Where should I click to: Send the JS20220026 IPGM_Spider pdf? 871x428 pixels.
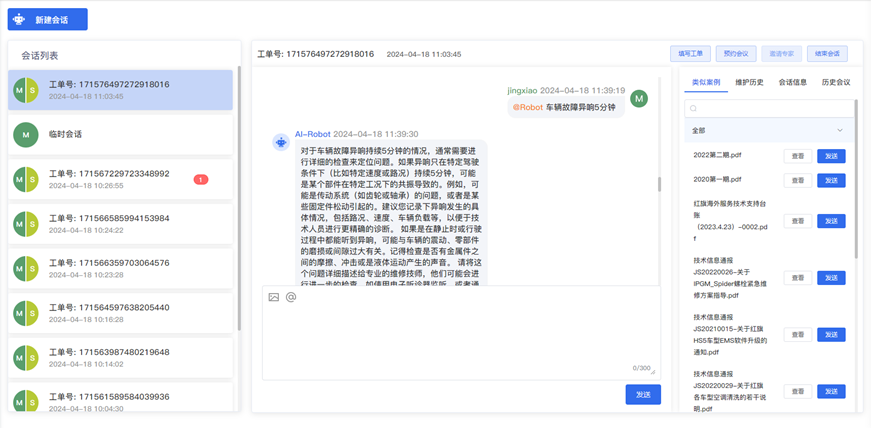coord(831,278)
